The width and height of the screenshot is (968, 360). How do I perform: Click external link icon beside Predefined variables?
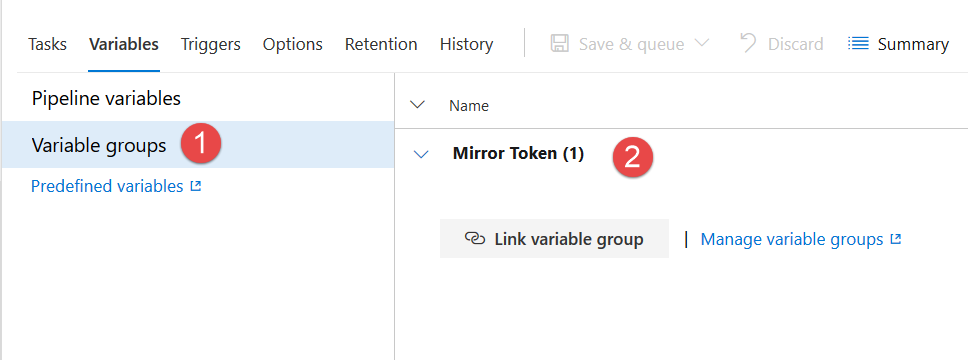pos(196,186)
